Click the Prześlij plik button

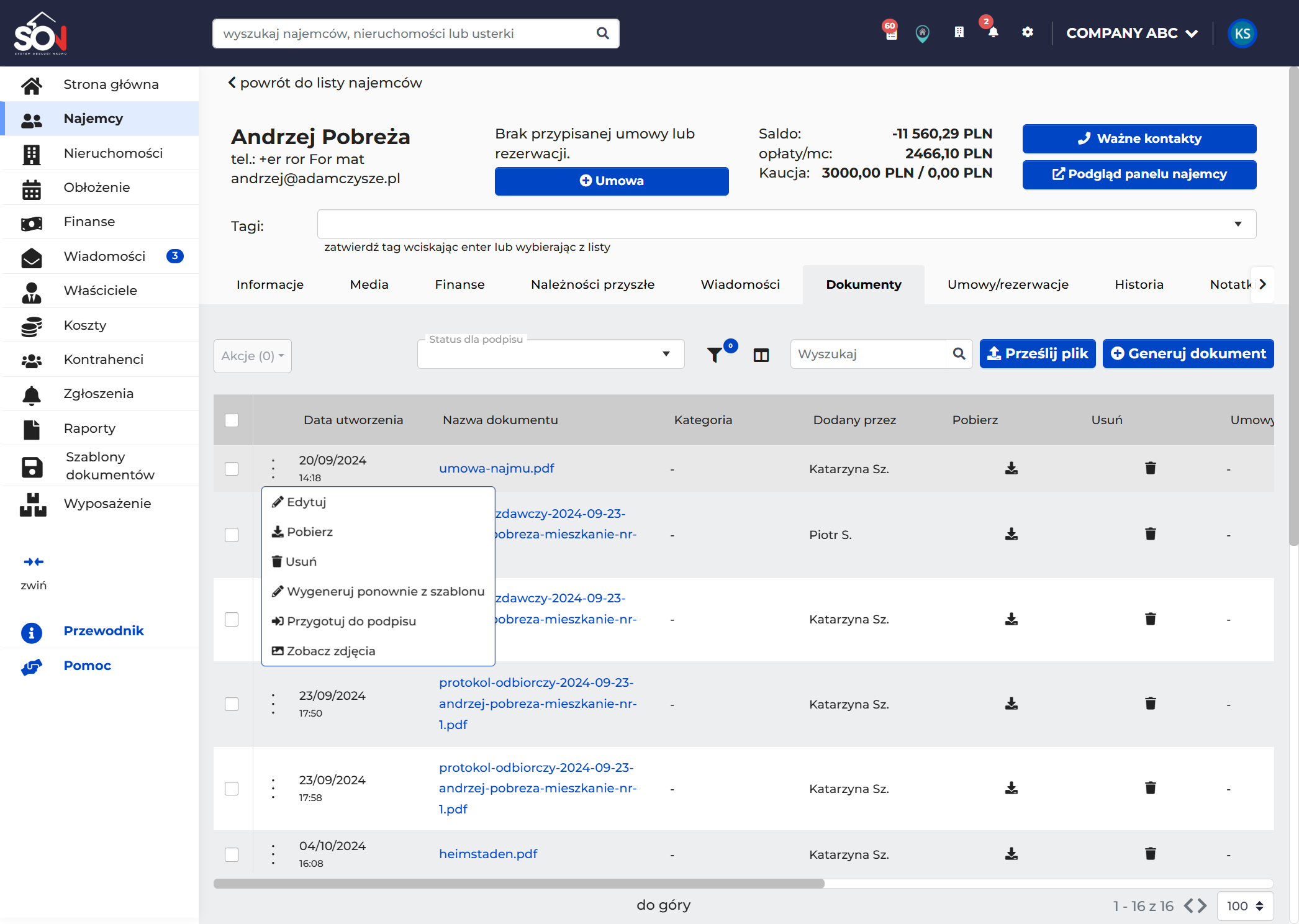pos(1038,353)
